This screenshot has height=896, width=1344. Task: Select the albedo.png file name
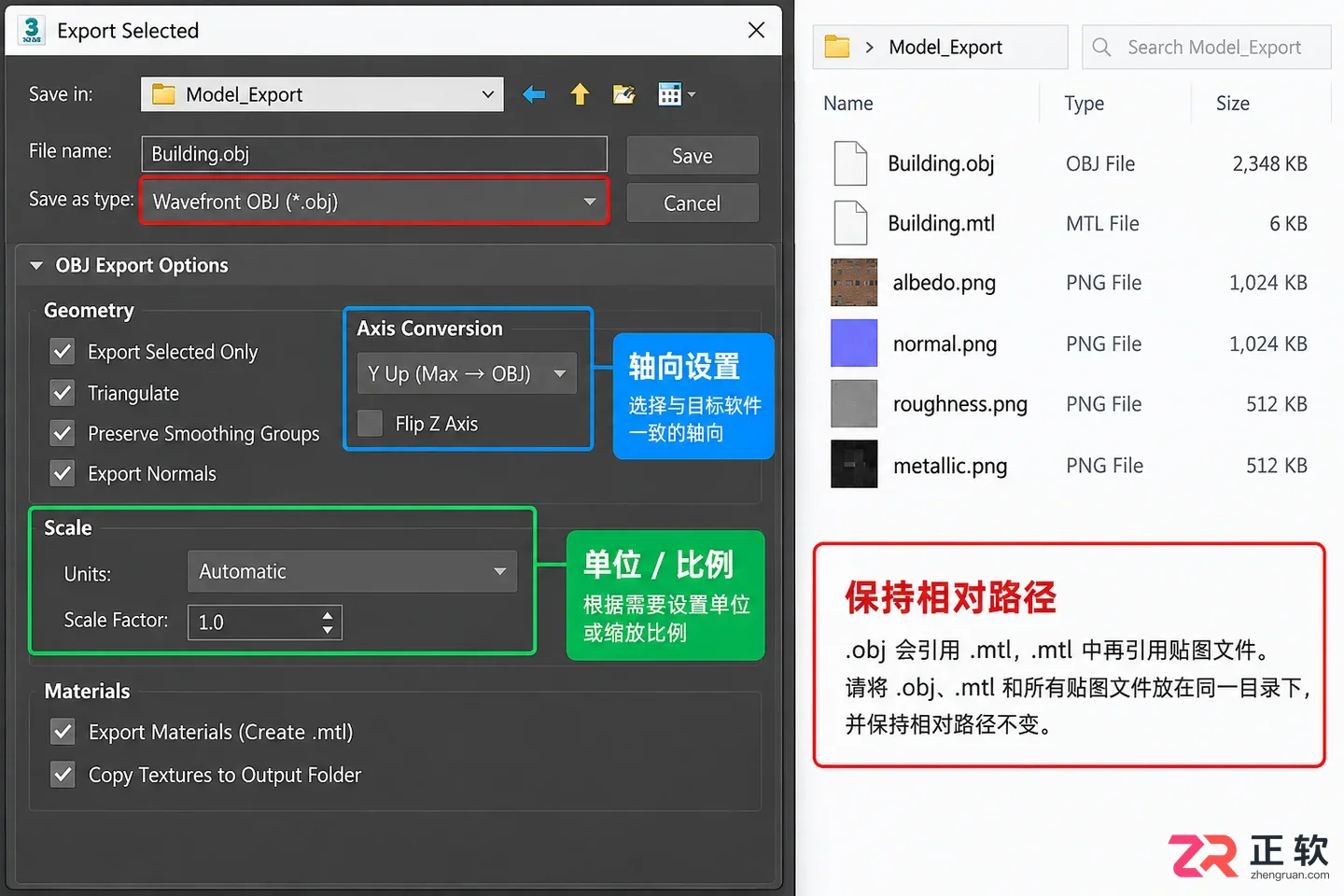pos(944,283)
